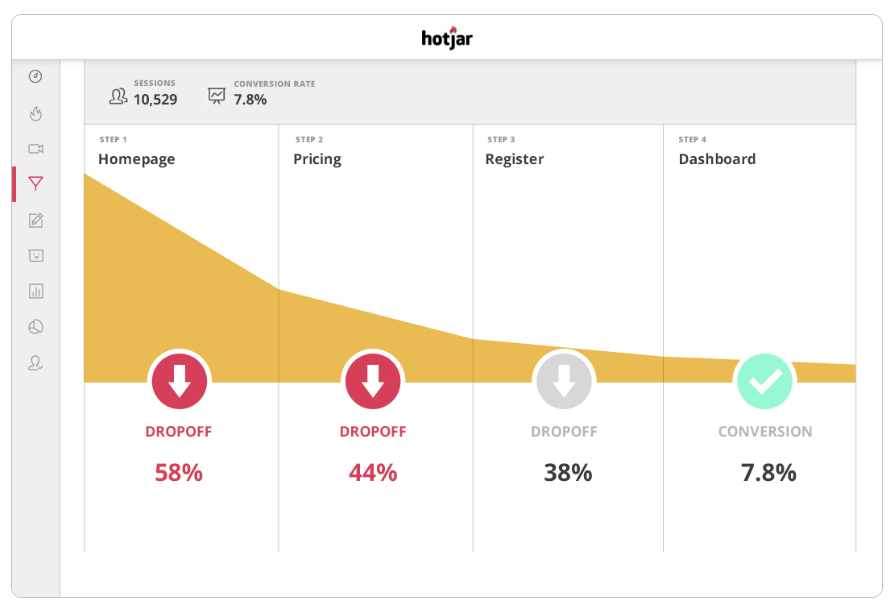The height and width of the screenshot is (606, 890).
Task: Open Polls via smiley box icon
Action: 36,255
